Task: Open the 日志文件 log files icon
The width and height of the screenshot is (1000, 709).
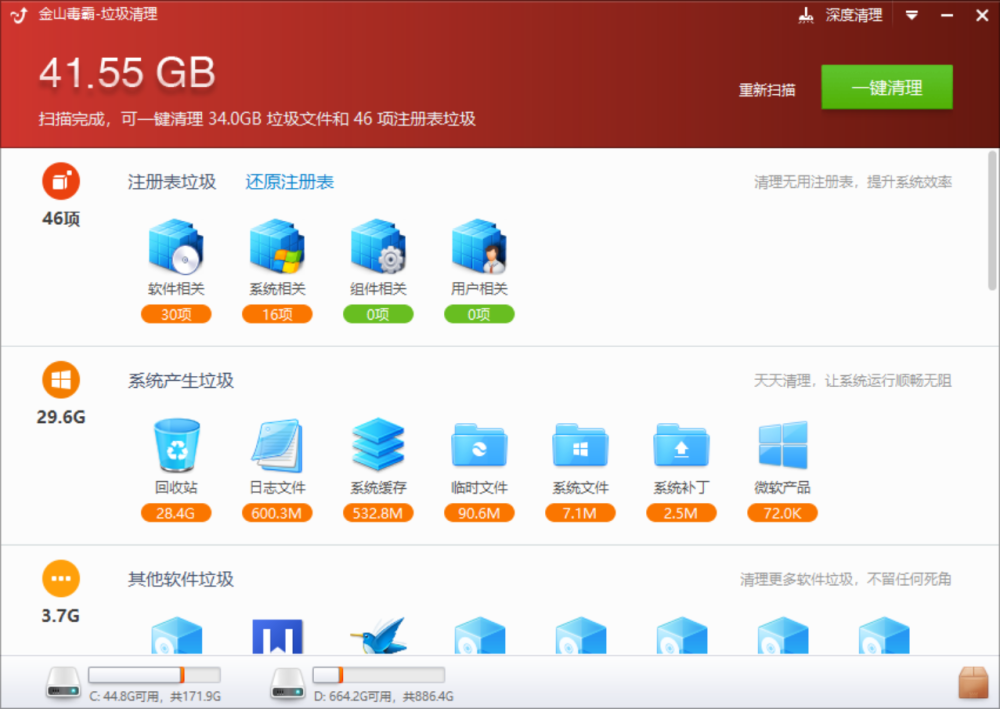Action: pyautogui.click(x=277, y=445)
